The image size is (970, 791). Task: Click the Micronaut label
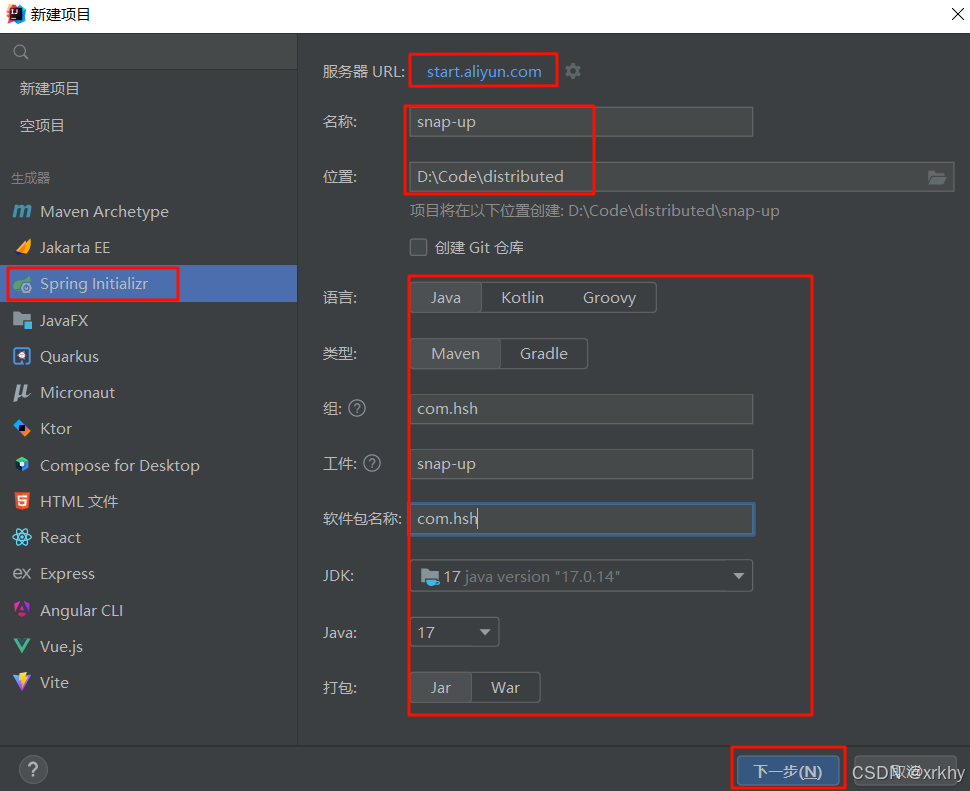click(x=77, y=393)
